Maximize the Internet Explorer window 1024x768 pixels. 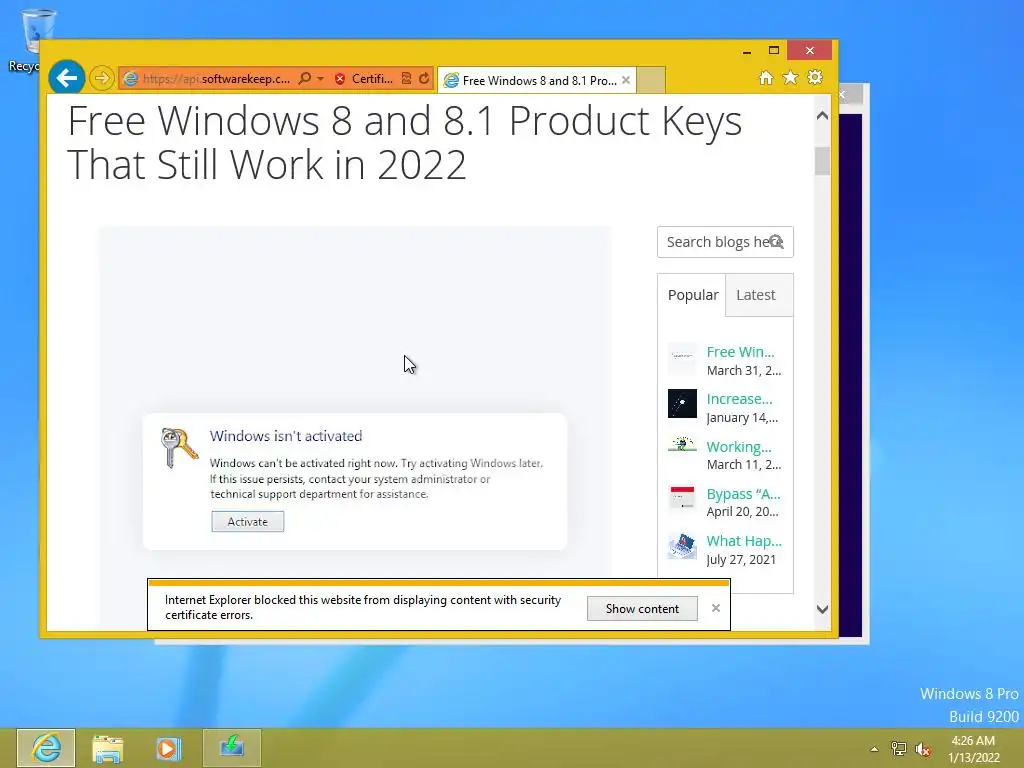(x=774, y=51)
